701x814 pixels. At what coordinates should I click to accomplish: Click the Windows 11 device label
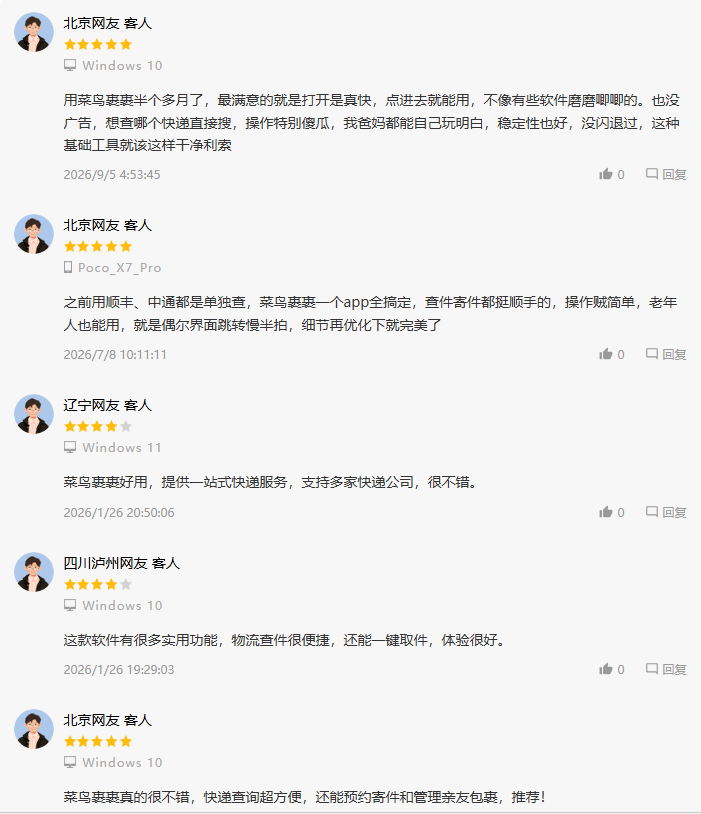[113, 447]
